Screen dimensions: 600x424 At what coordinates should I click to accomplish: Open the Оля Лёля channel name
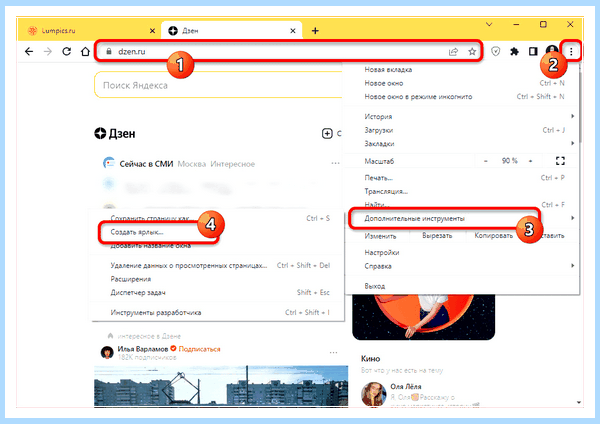pyautogui.click(x=406, y=386)
